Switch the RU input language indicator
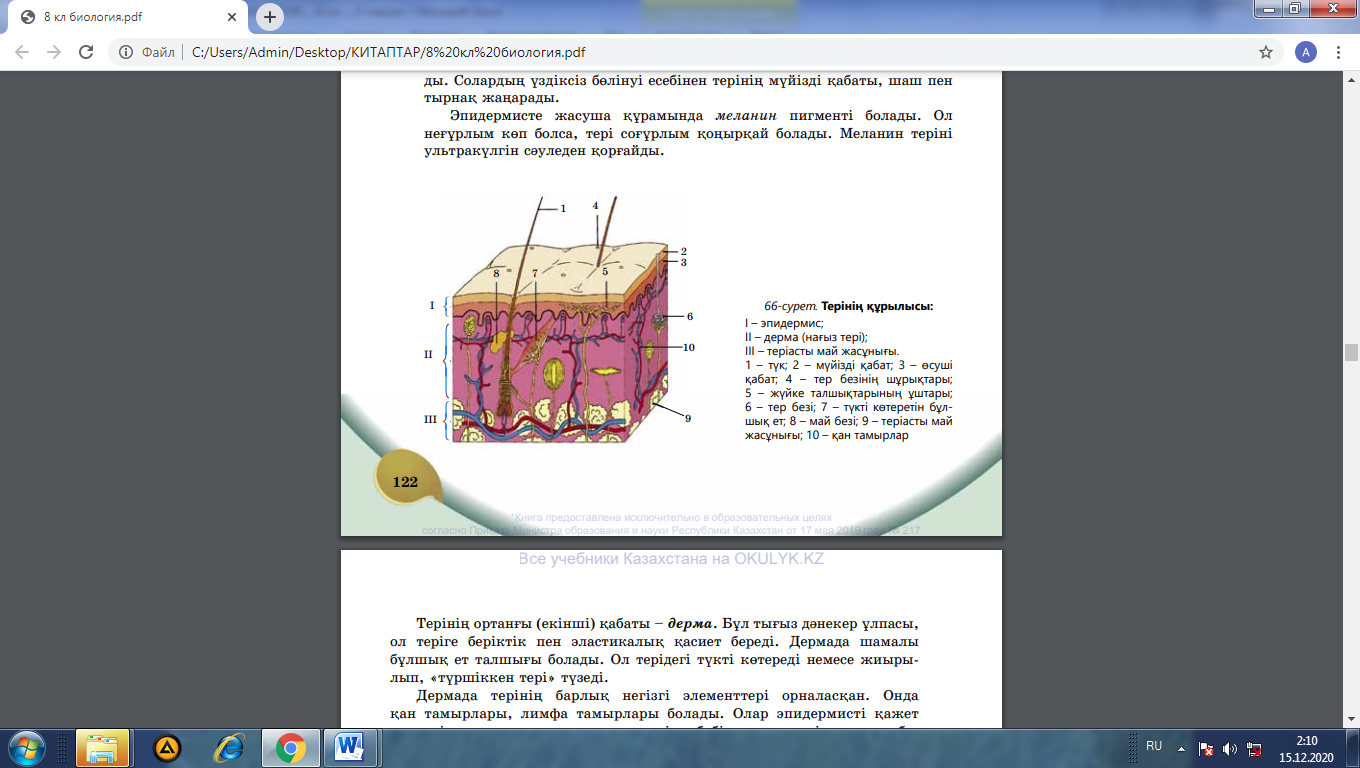Image resolution: width=1360 pixels, height=768 pixels. click(1154, 746)
